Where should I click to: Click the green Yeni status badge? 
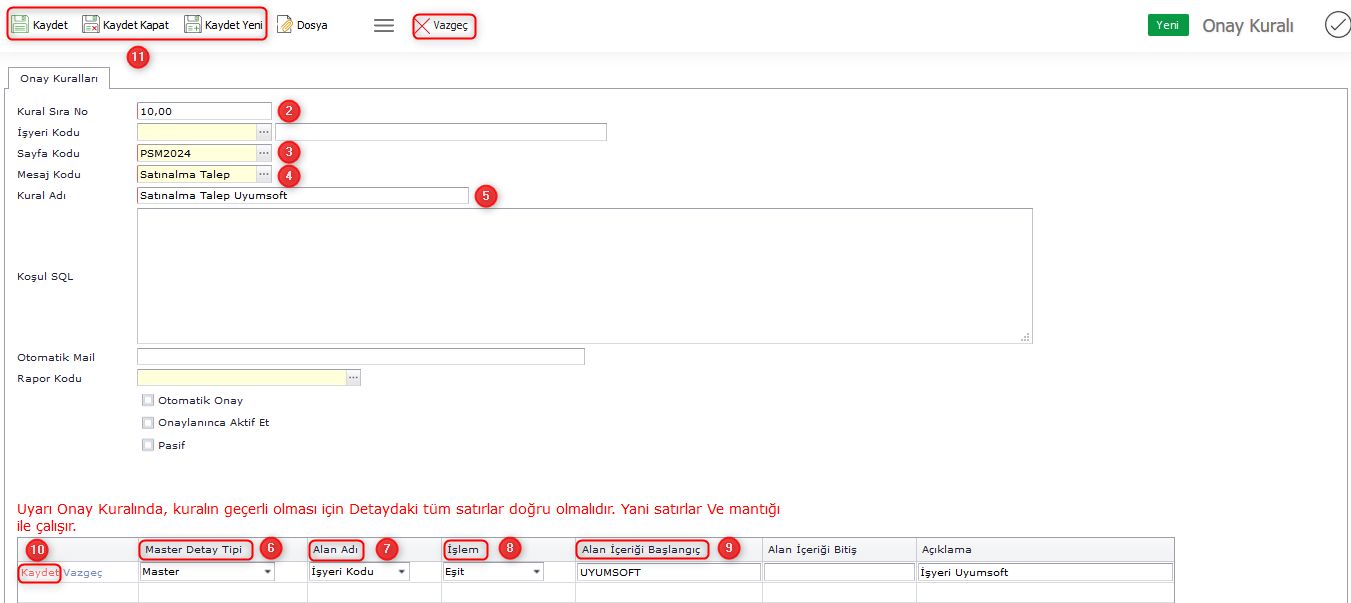click(x=1167, y=25)
